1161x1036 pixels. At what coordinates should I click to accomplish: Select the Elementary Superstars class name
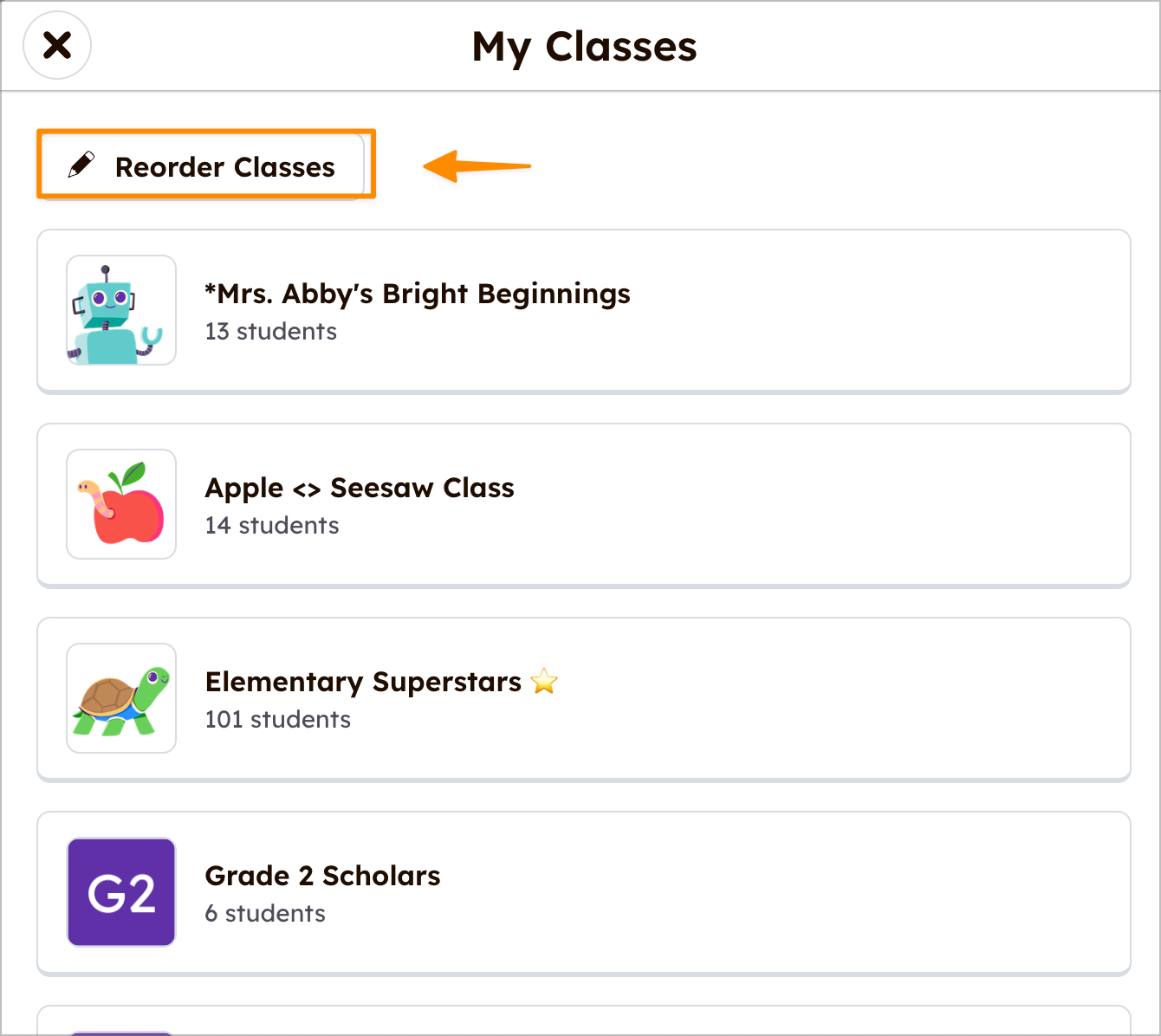click(x=363, y=683)
